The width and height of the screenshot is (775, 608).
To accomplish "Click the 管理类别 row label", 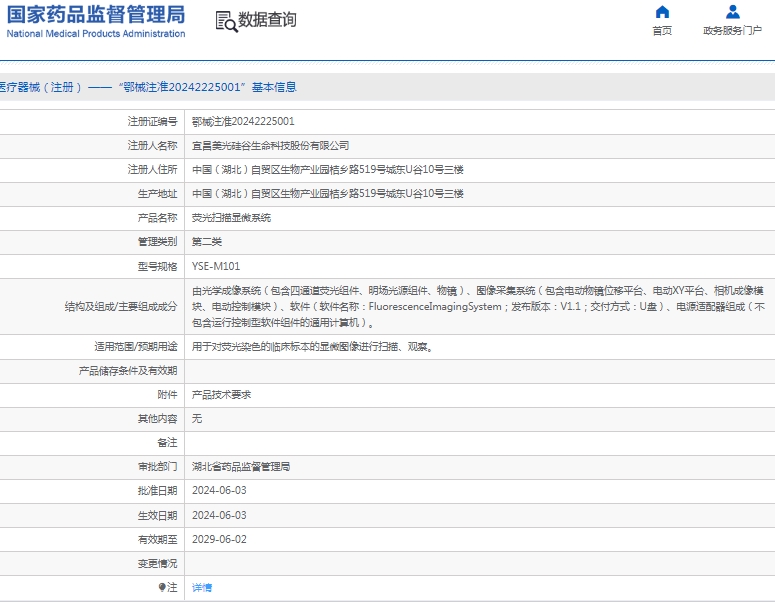I will [157, 242].
